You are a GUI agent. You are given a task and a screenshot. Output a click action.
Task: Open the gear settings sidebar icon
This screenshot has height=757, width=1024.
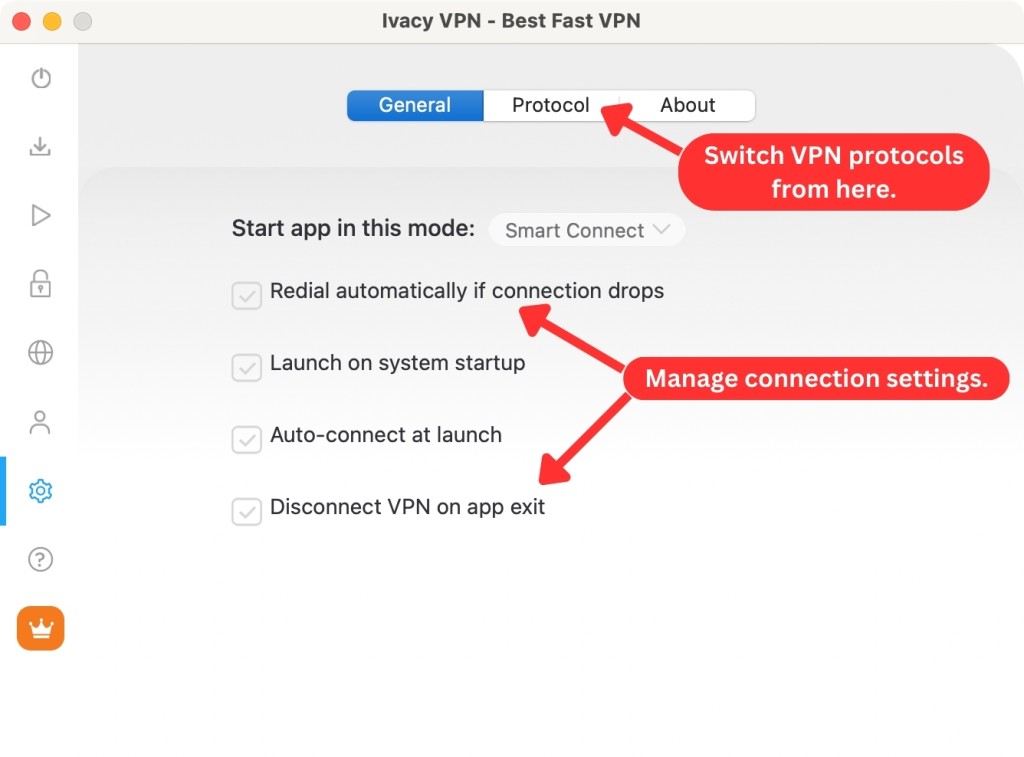click(x=40, y=491)
